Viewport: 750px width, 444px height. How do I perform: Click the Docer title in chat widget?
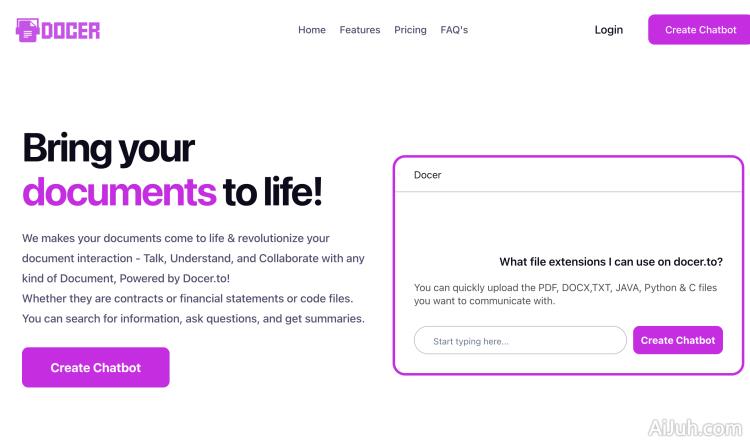tap(427, 175)
